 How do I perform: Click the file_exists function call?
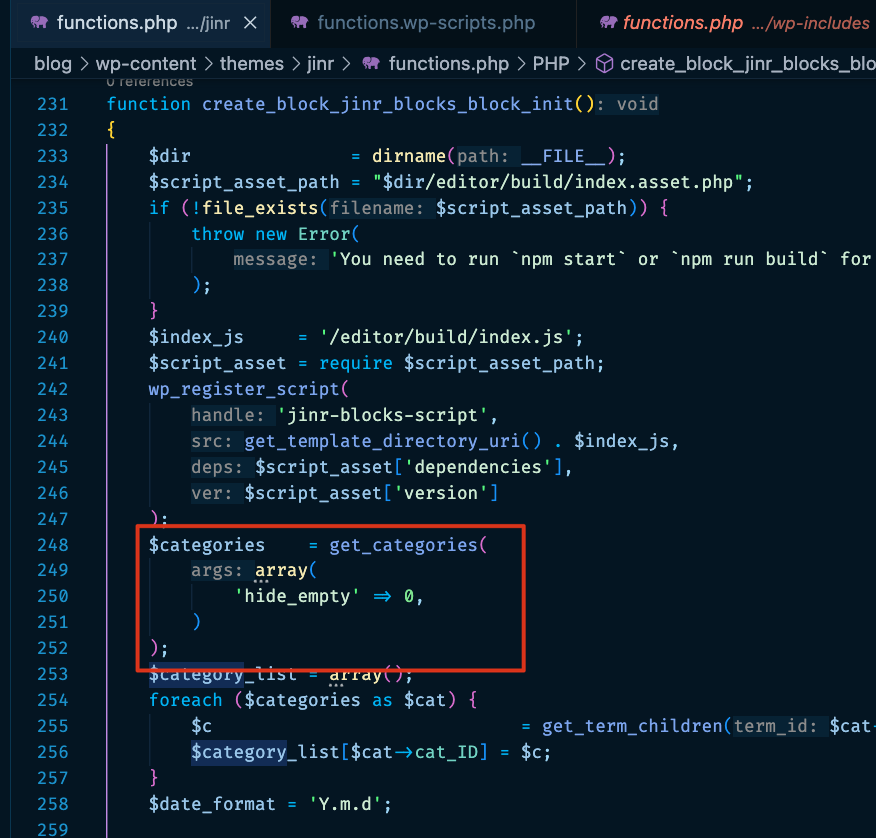click(x=260, y=208)
